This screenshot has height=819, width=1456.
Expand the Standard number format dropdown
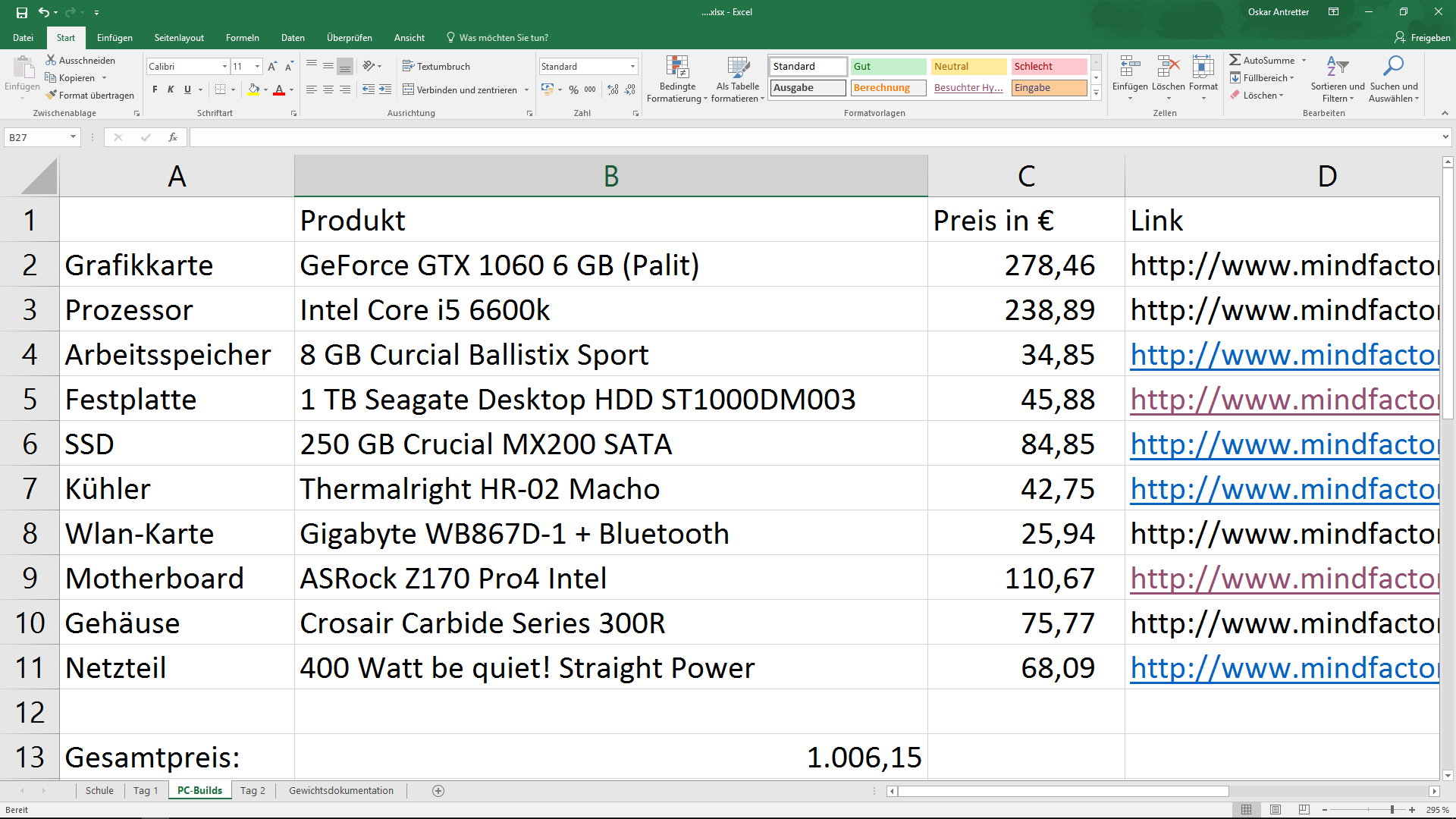point(632,67)
